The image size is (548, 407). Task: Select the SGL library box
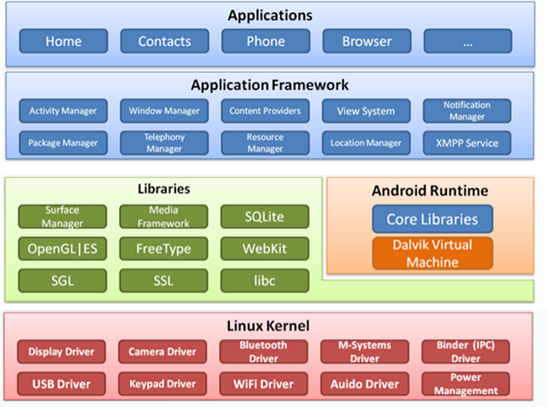63,281
